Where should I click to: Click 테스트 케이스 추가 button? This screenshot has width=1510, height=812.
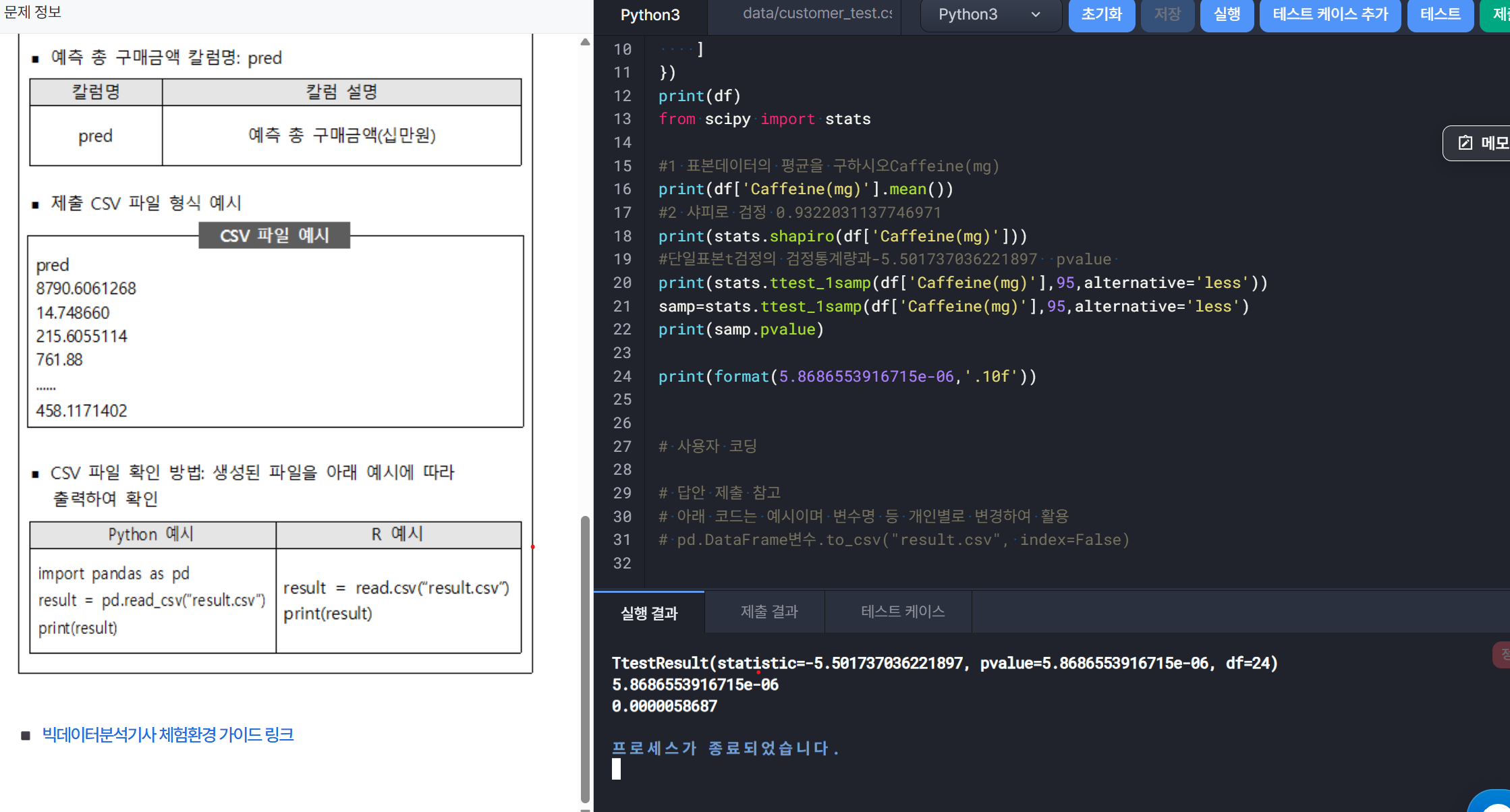tap(1330, 14)
